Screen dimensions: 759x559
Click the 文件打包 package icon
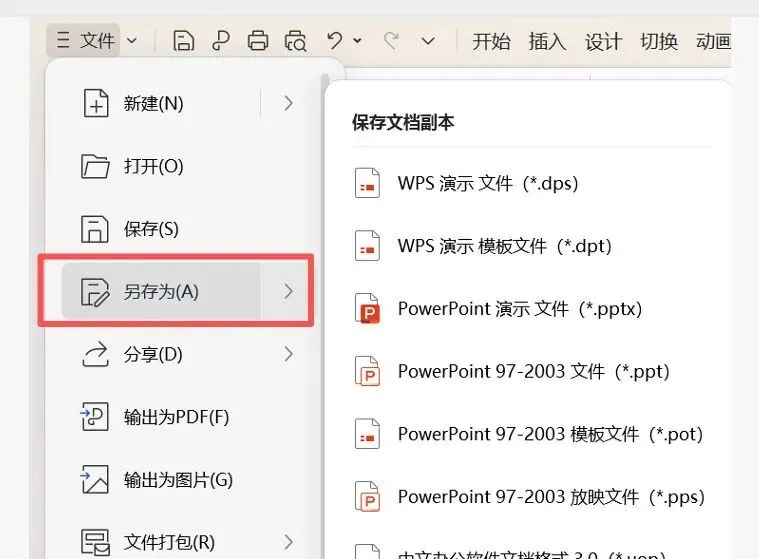(95, 542)
